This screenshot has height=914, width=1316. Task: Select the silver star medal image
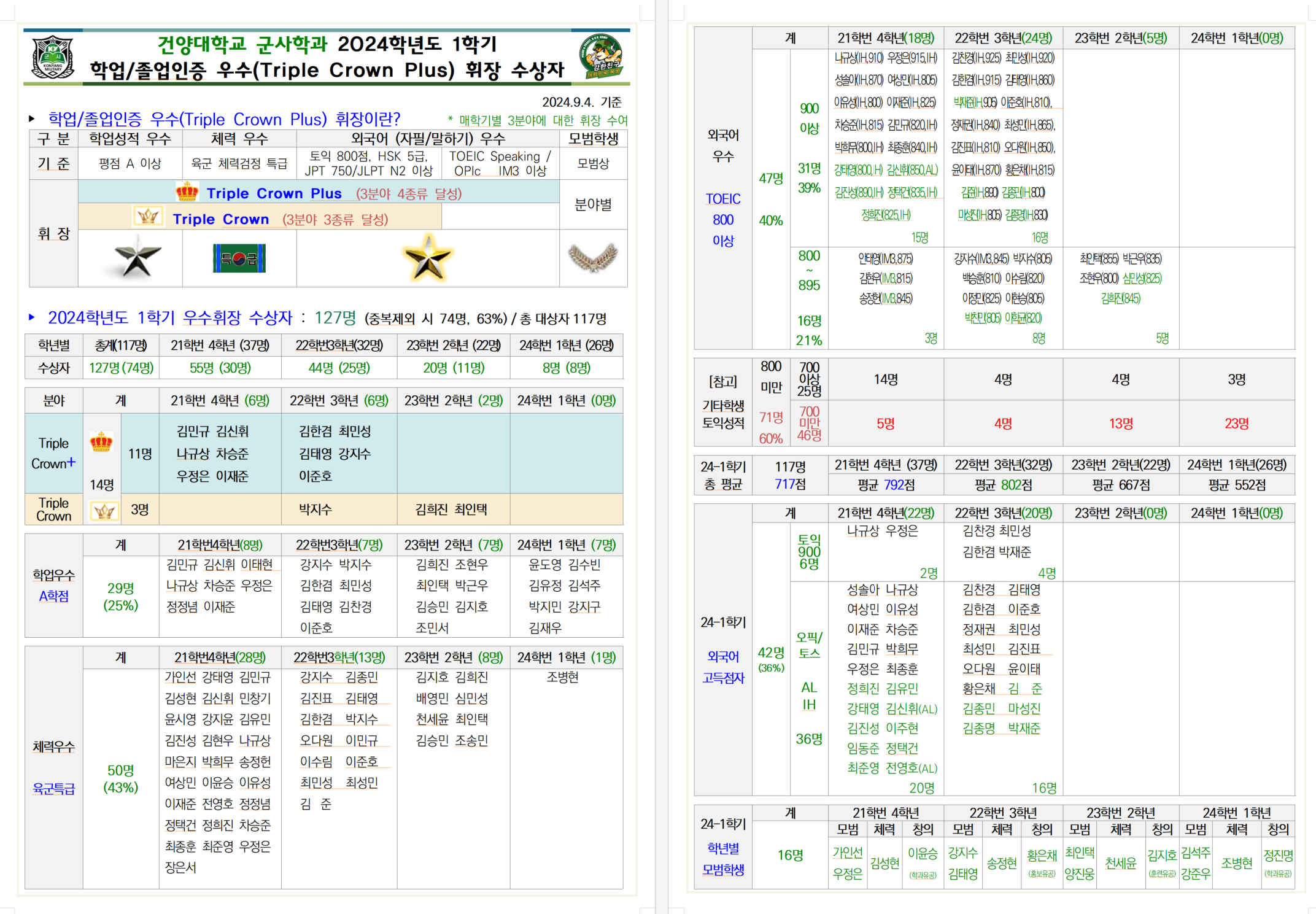tap(136, 258)
